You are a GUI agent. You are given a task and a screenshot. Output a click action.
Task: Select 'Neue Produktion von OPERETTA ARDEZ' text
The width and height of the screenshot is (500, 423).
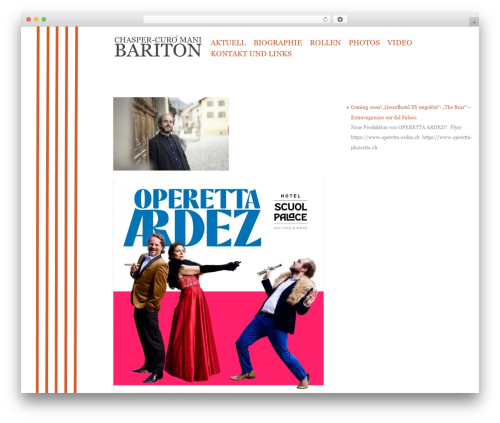(398, 127)
